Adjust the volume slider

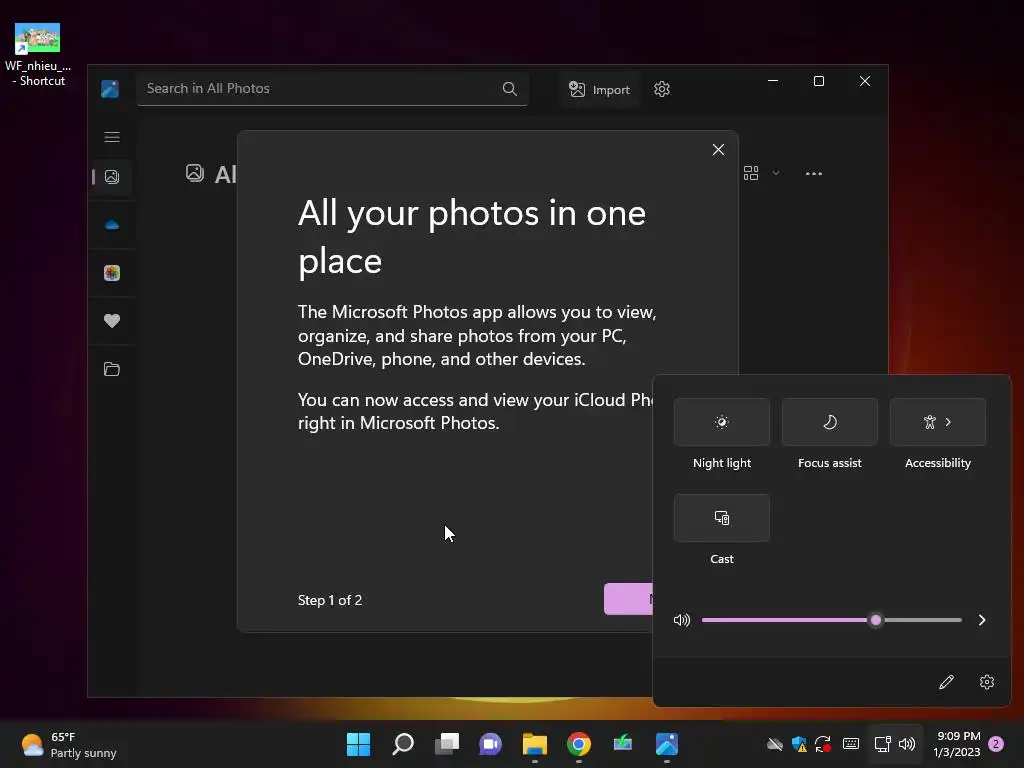click(x=831, y=620)
